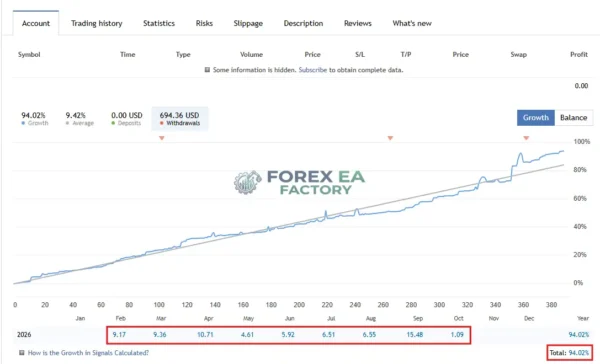Click the S/L column header
Image resolution: width=600 pixels, height=364 pixels.
tap(360, 54)
